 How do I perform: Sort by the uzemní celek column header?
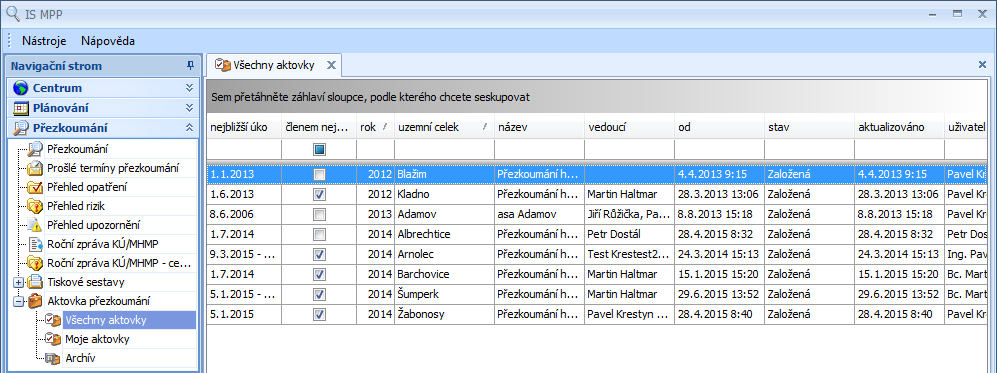(444, 127)
